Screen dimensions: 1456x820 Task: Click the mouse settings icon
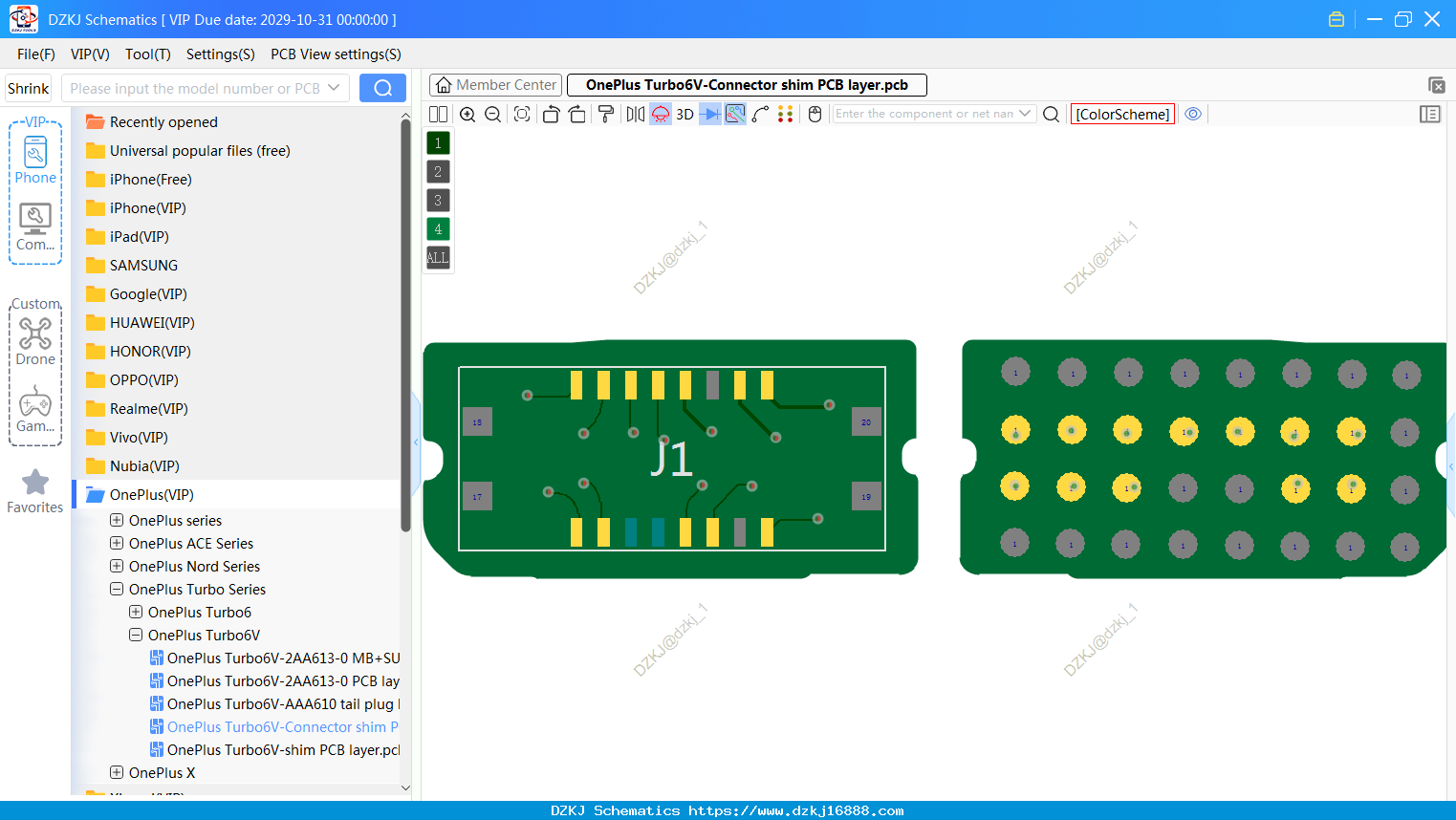click(815, 115)
